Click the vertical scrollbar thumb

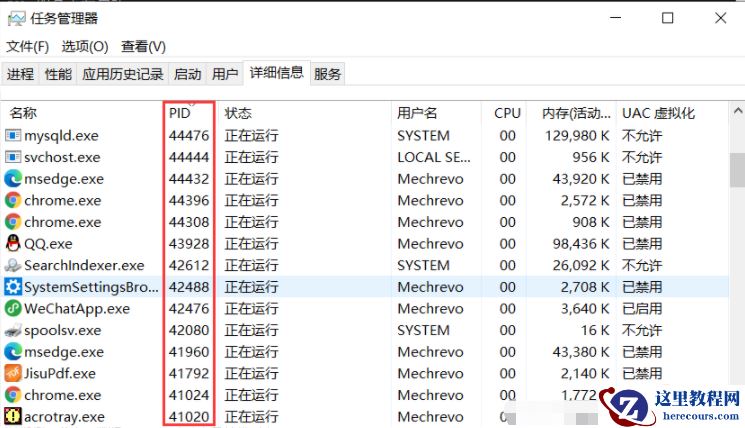point(737,170)
